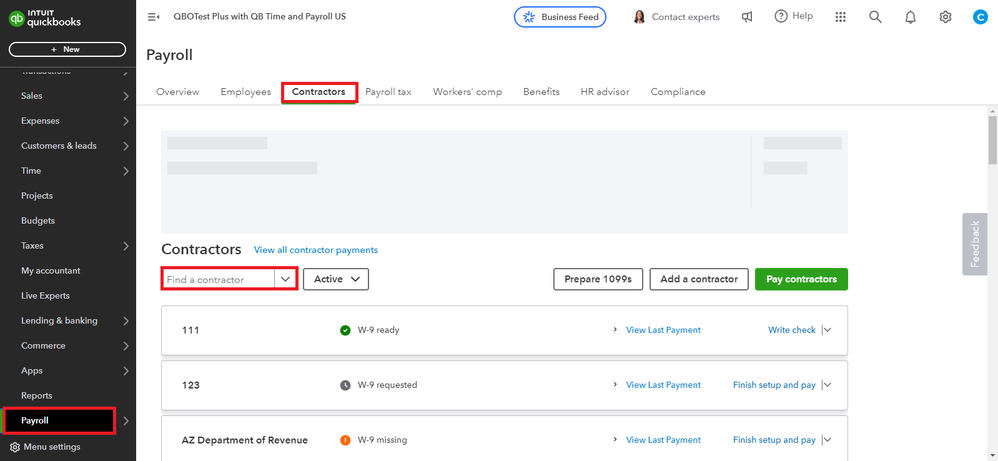Open the notifications bell

910,17
